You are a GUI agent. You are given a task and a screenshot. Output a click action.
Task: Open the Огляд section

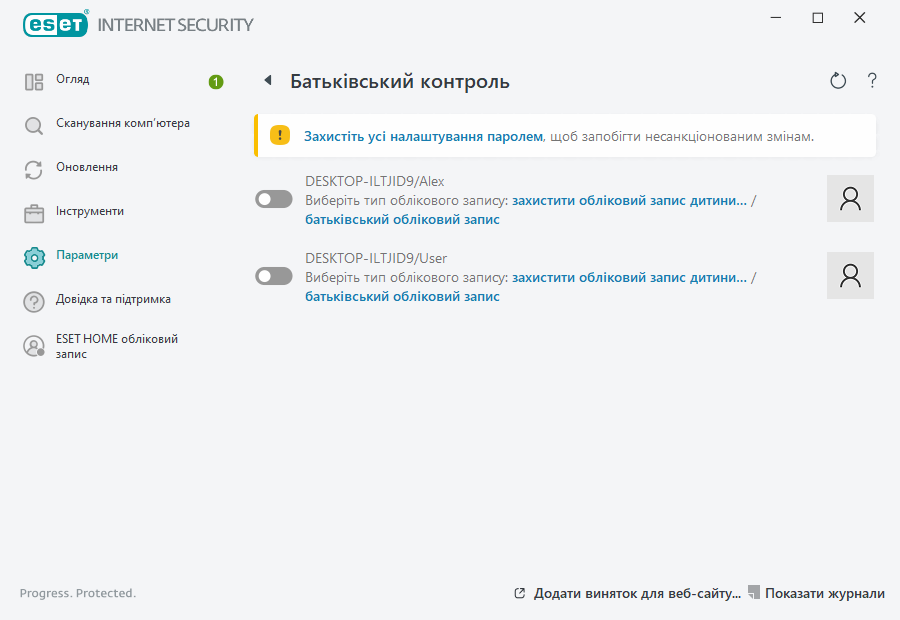73,80
